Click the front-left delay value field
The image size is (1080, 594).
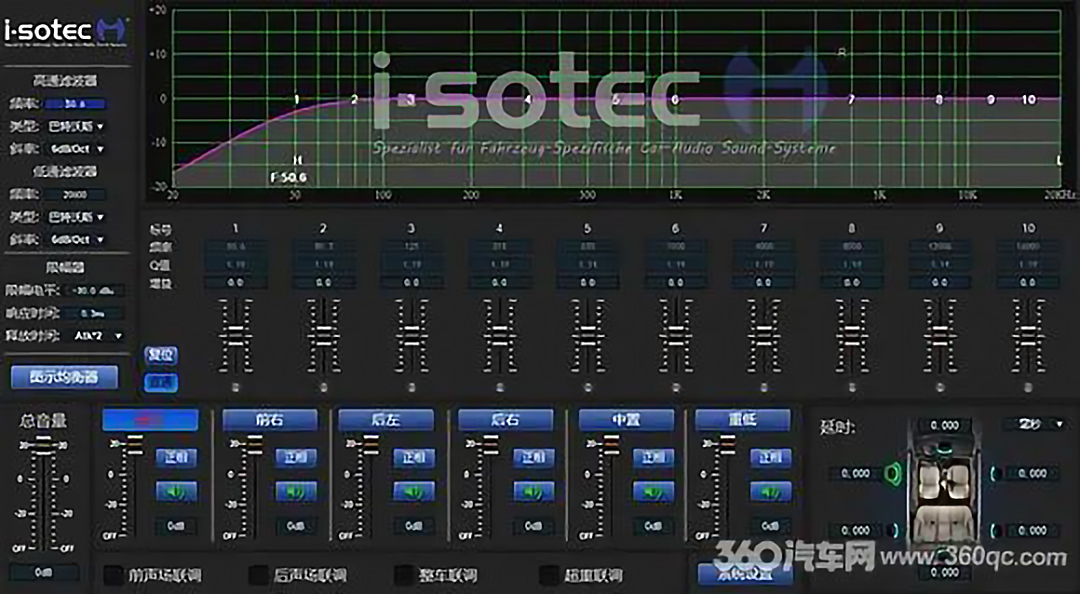(x=855, y=473)
